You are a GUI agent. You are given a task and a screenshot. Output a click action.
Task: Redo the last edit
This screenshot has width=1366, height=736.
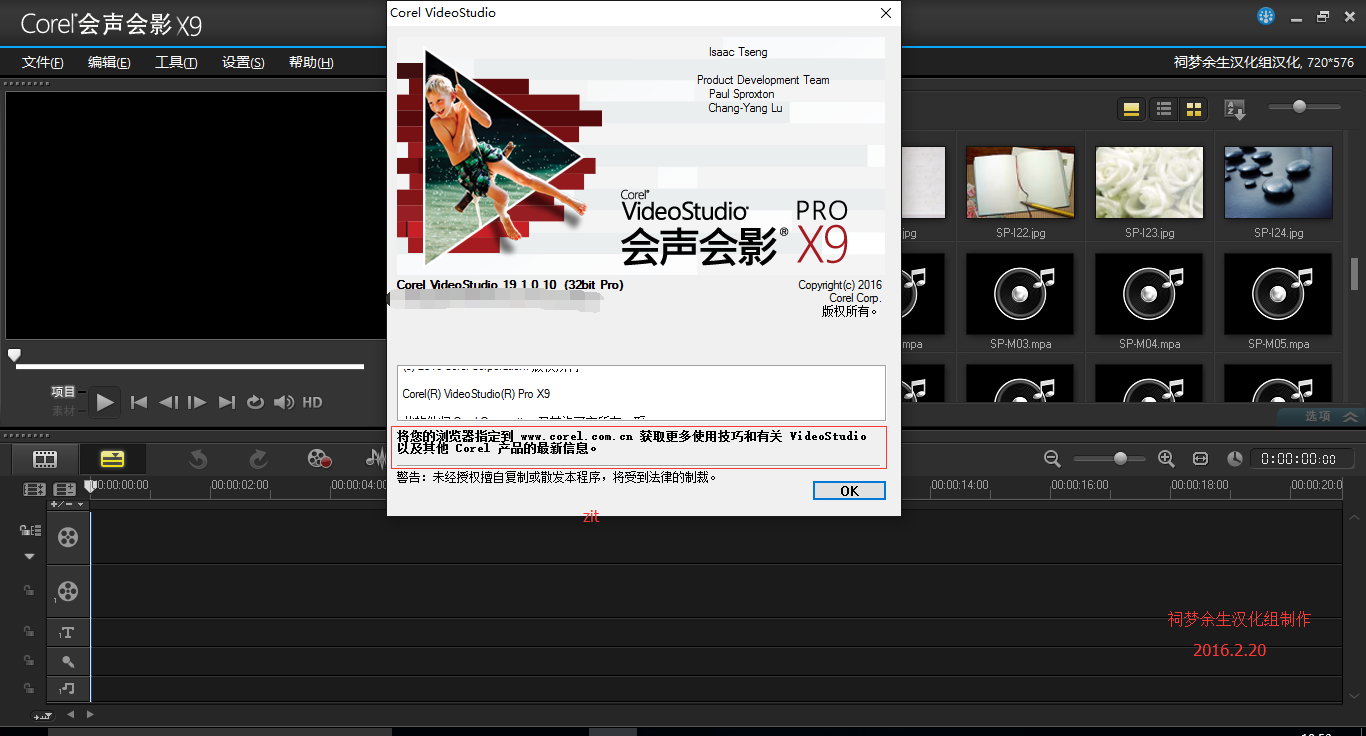coord(258,459)
